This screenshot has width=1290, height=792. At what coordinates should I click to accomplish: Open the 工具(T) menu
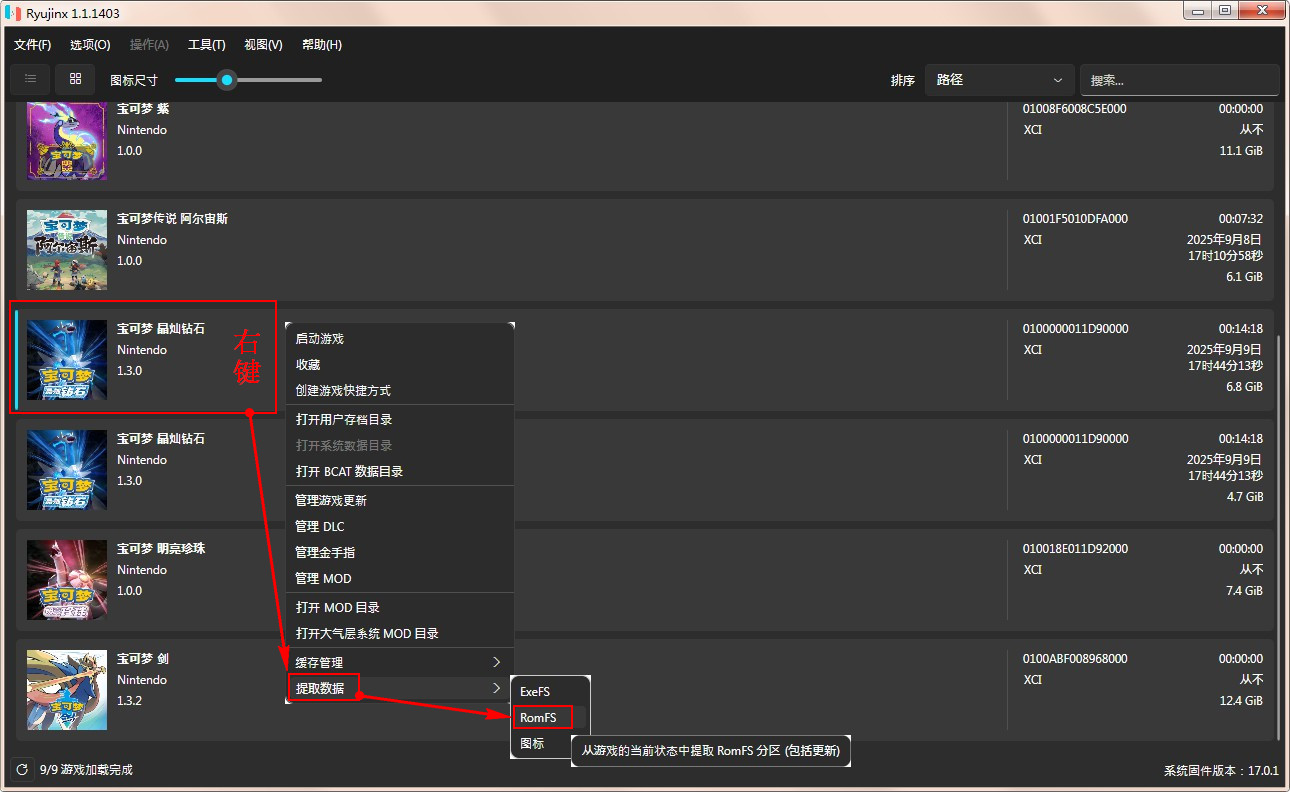click(x=207, y=45)
